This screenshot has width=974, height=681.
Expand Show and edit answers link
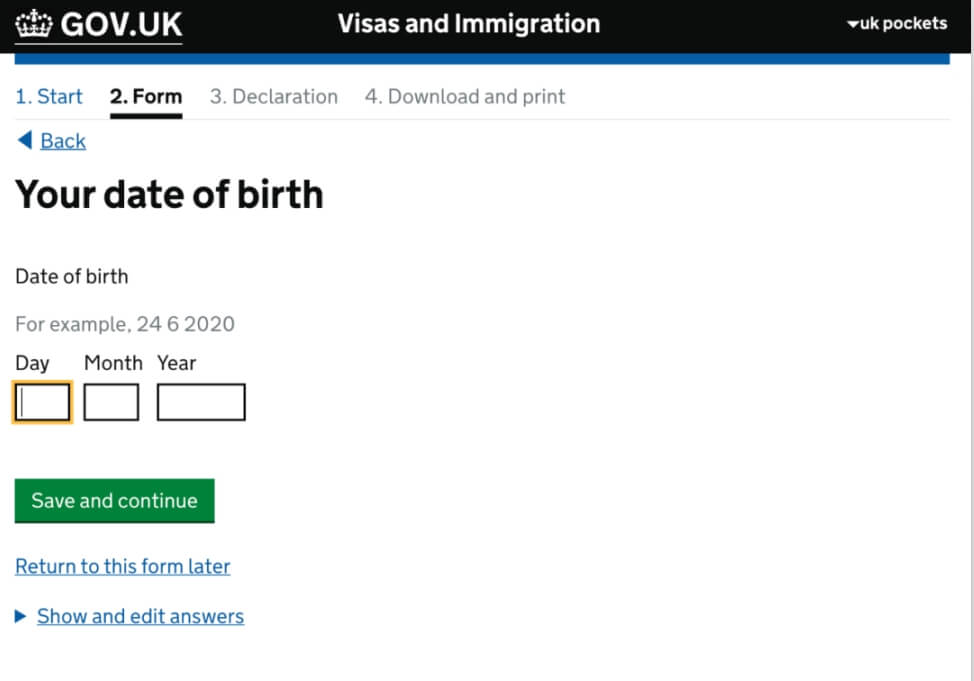[x=140, y=616]
